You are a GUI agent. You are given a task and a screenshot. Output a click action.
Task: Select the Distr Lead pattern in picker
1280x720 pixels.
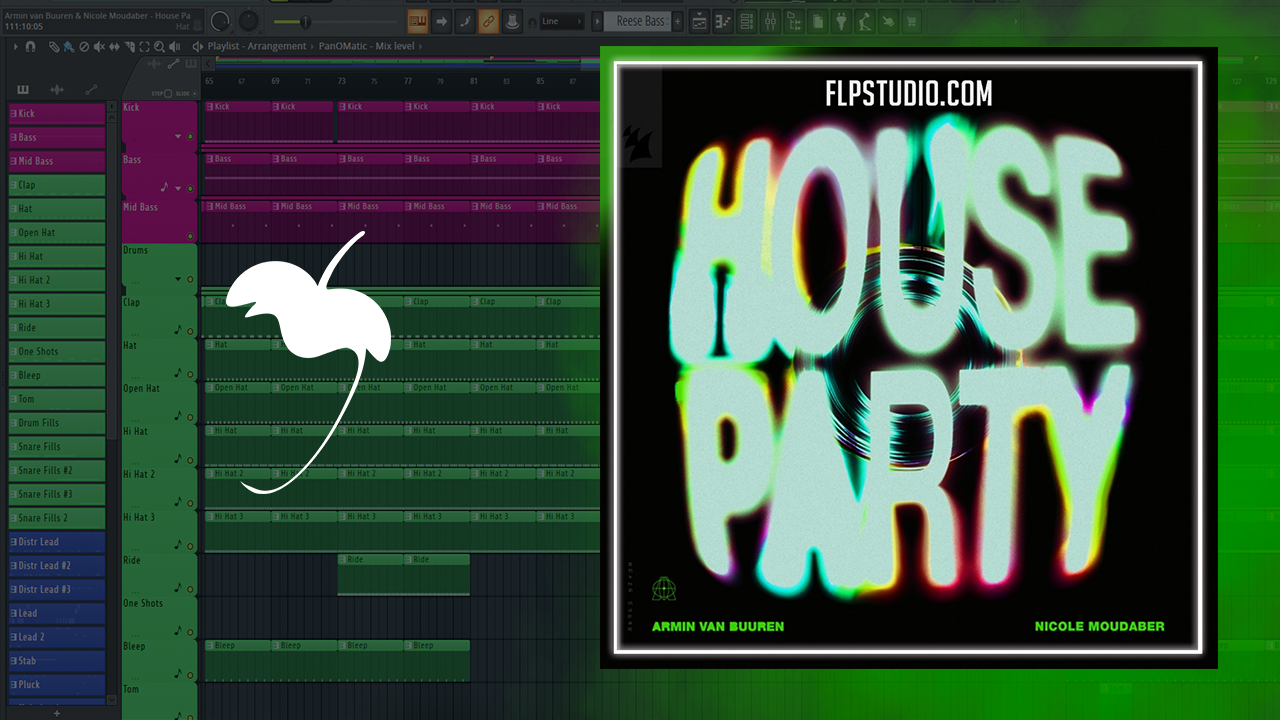(x=57, y=542)
